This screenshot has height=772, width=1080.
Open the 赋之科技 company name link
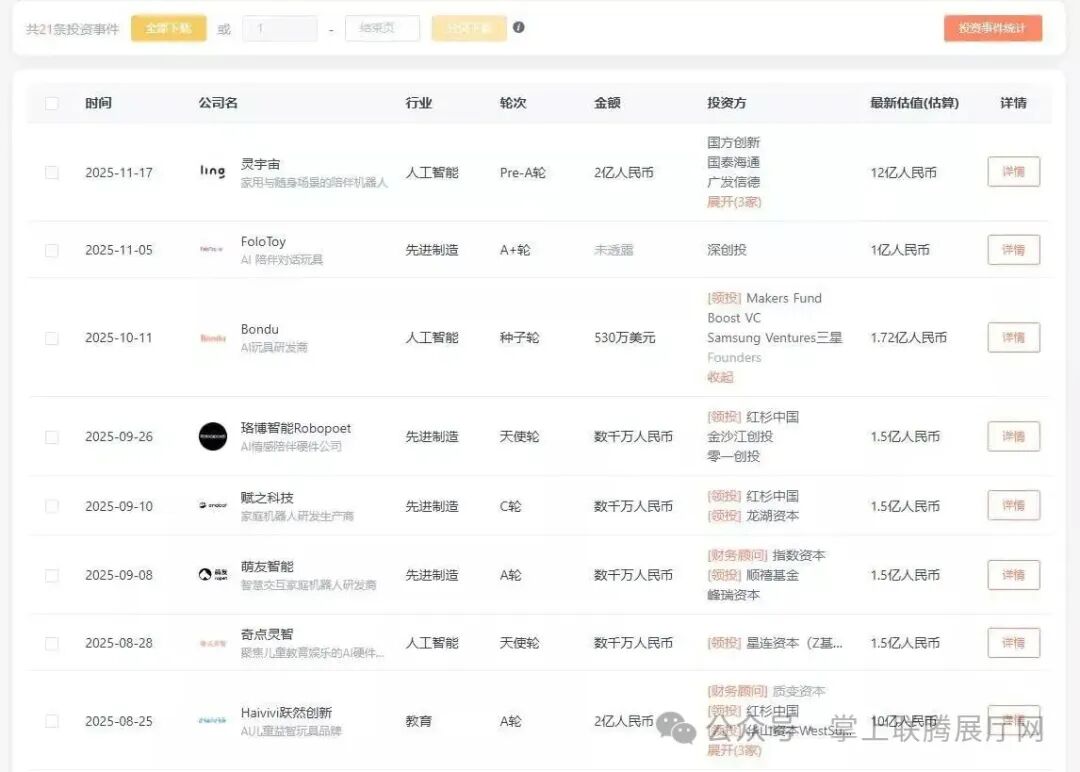pos(267,497)
